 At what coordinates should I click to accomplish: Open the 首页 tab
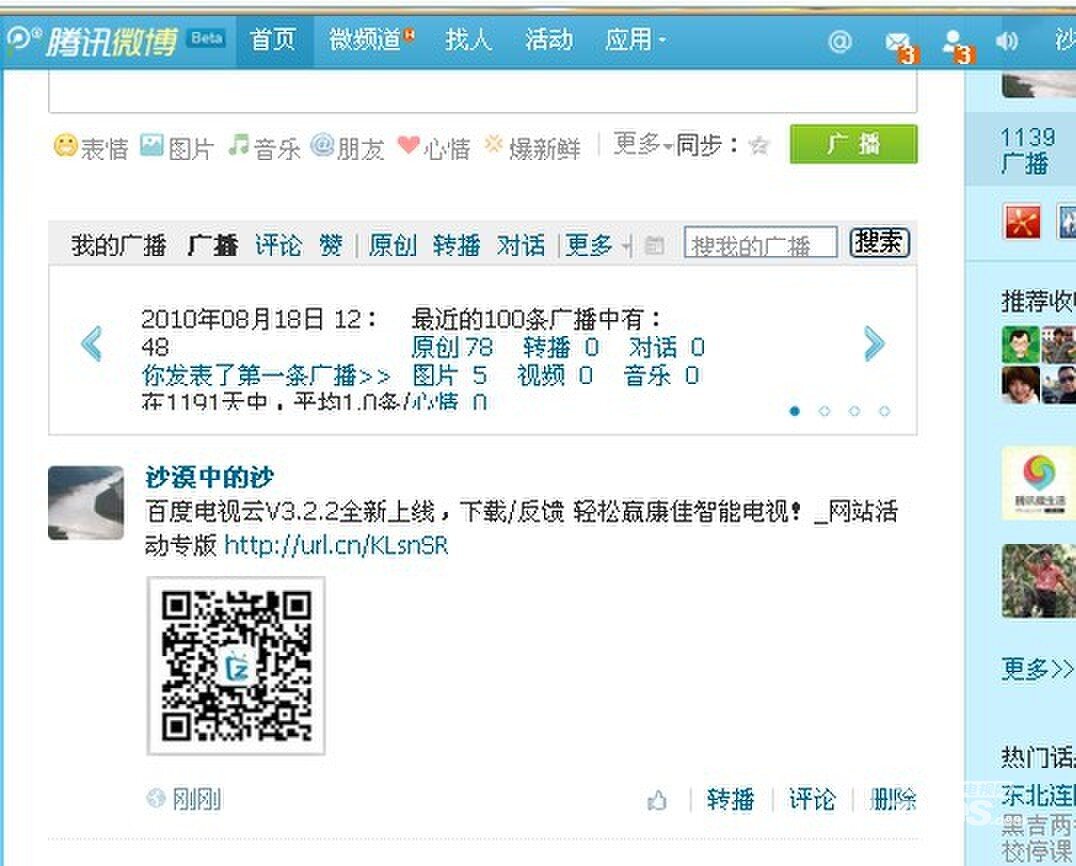tap(274, 40)
